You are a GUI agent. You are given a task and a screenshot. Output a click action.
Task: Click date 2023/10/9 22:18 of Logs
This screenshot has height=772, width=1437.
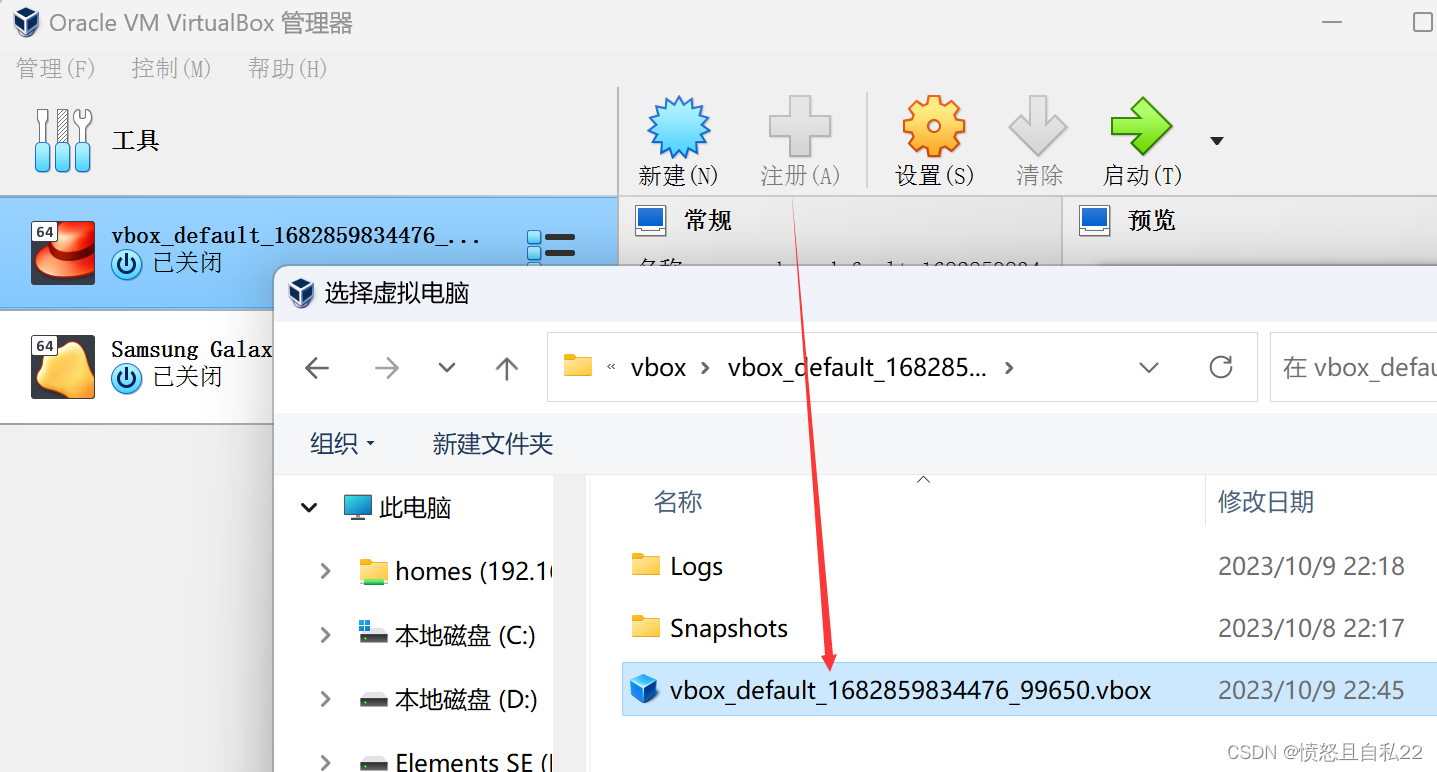(1311, 567)
